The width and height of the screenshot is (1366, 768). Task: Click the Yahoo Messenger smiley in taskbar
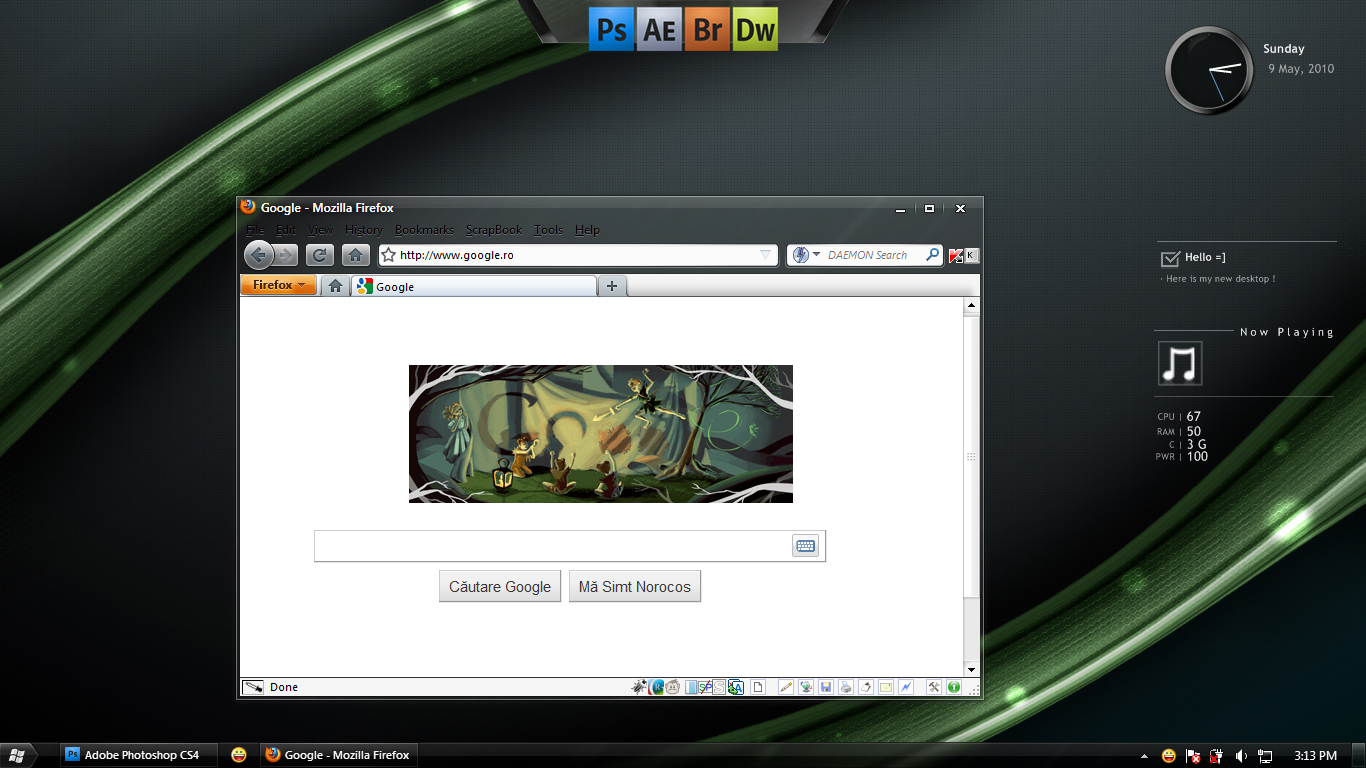(x=238, y=755)
